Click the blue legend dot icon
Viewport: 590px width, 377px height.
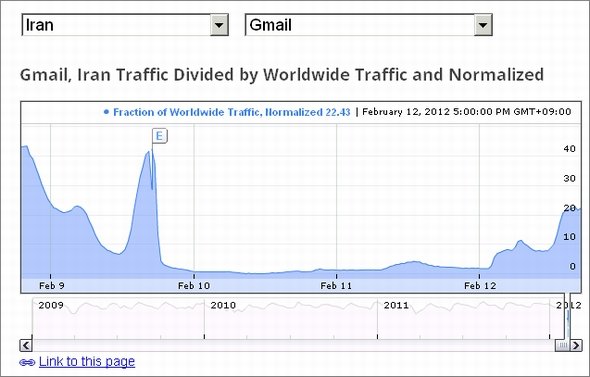tap(106, 112)
